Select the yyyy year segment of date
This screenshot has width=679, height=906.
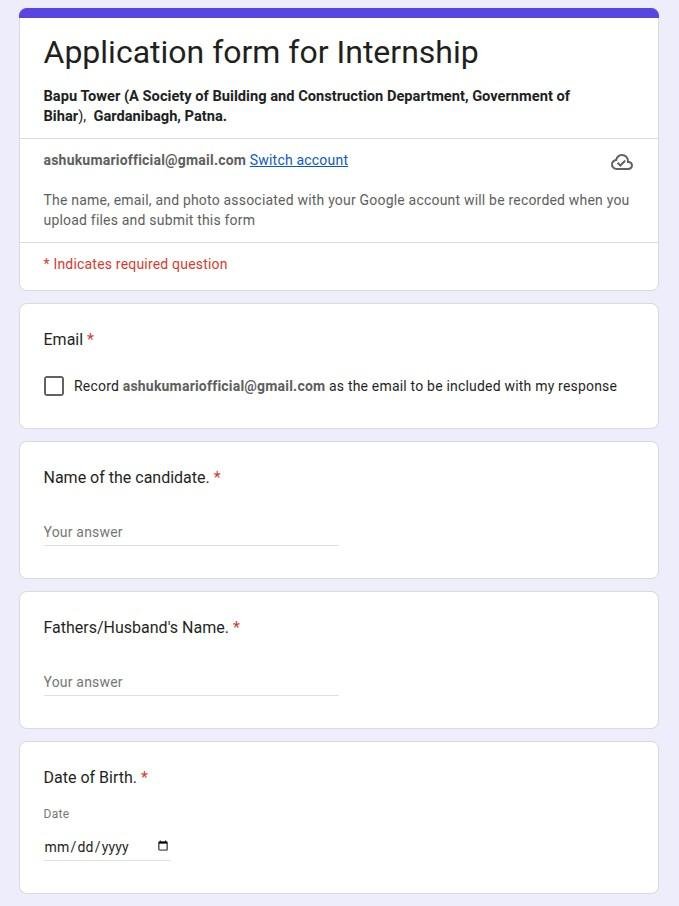pos(114,847)
